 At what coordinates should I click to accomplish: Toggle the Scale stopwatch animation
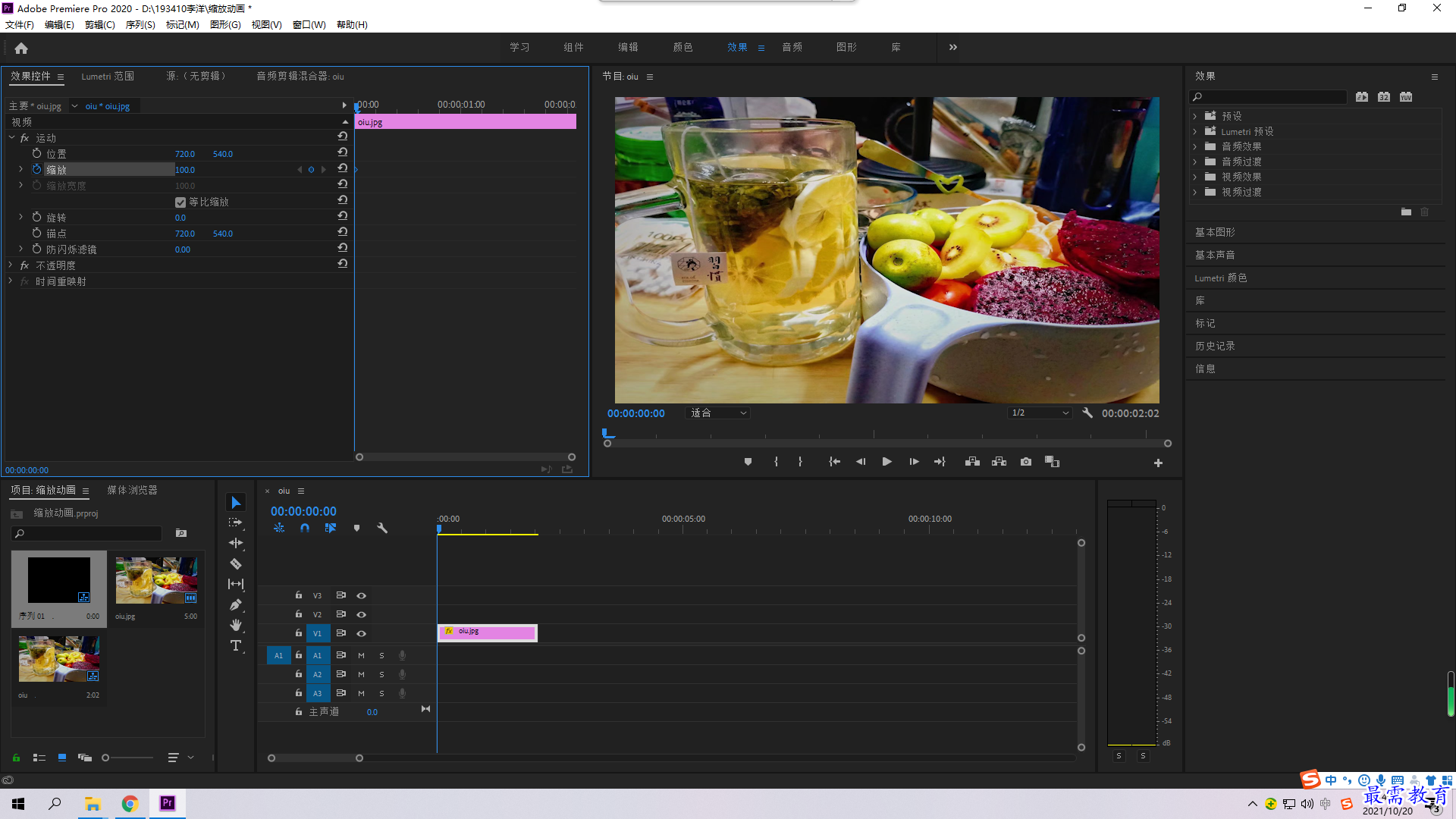tap(36, 169)
